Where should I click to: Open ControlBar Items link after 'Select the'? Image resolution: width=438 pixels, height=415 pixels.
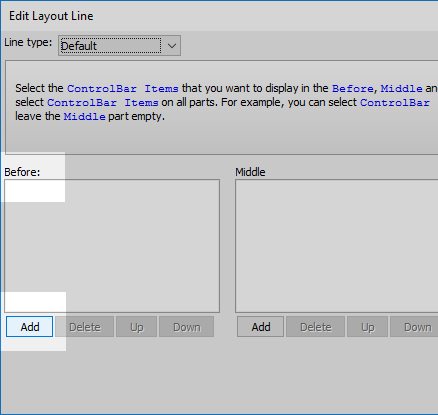[123, 89]
